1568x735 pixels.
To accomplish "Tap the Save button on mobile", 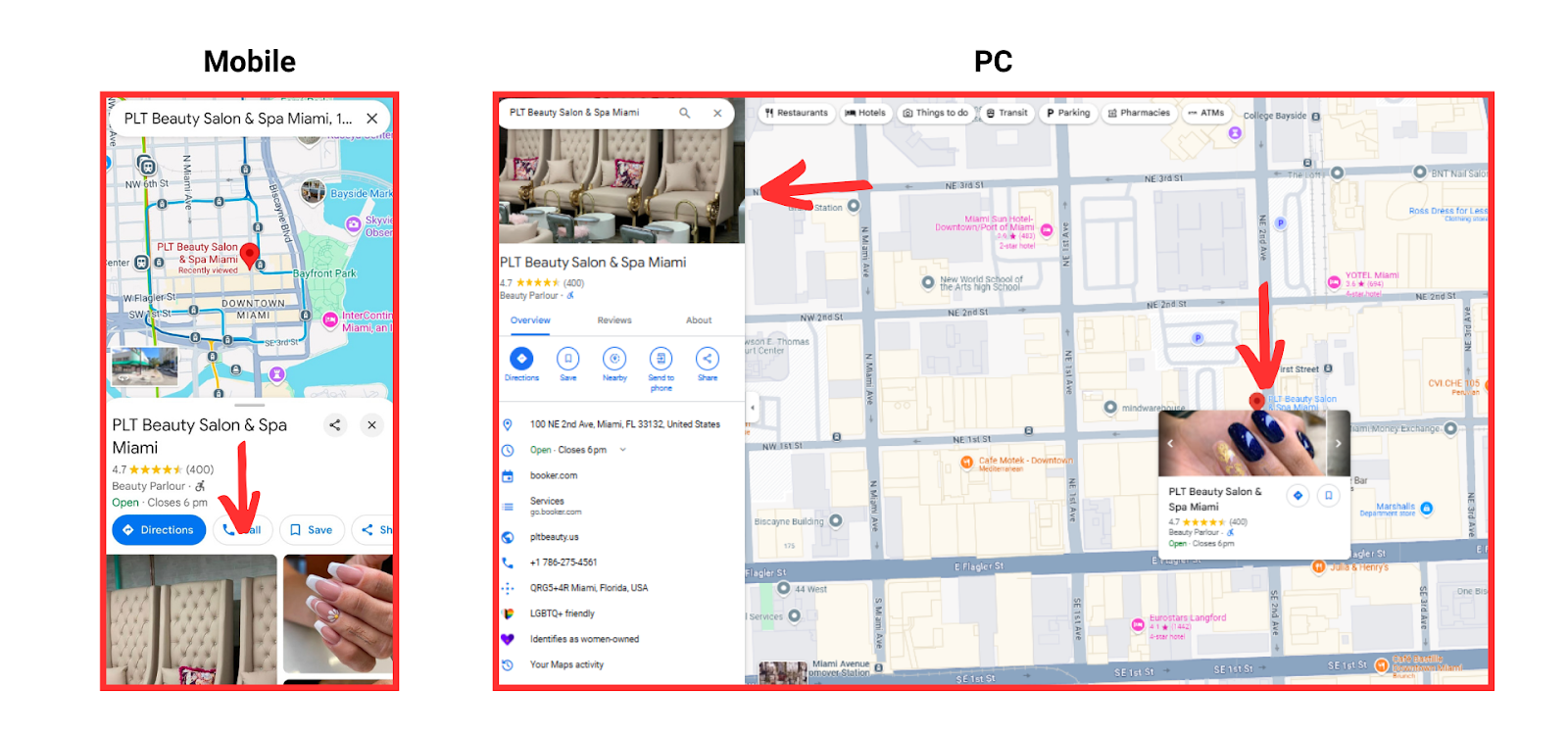I will click(x=312, y=530).
